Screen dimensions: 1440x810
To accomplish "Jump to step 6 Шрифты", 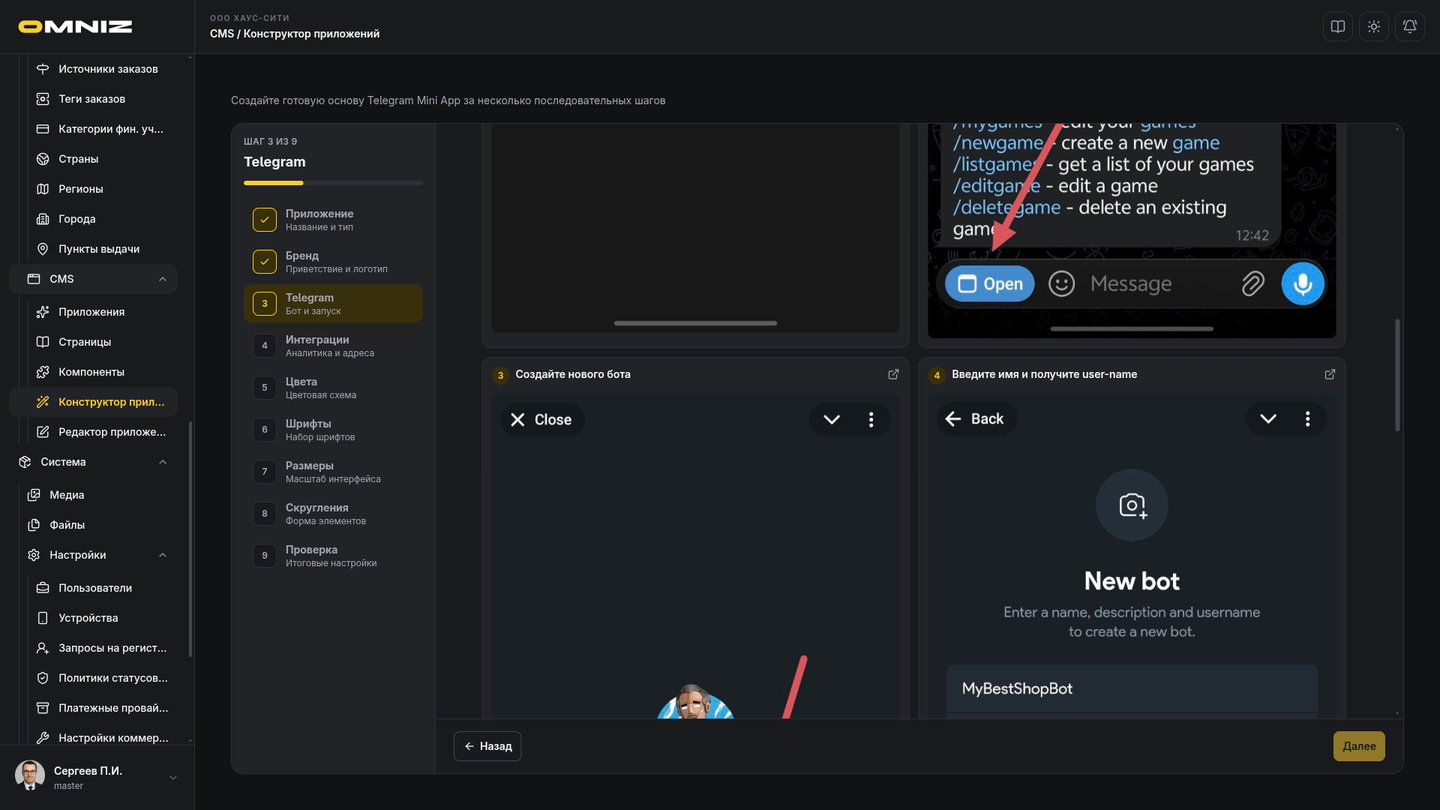I will (x=333, y=430).
